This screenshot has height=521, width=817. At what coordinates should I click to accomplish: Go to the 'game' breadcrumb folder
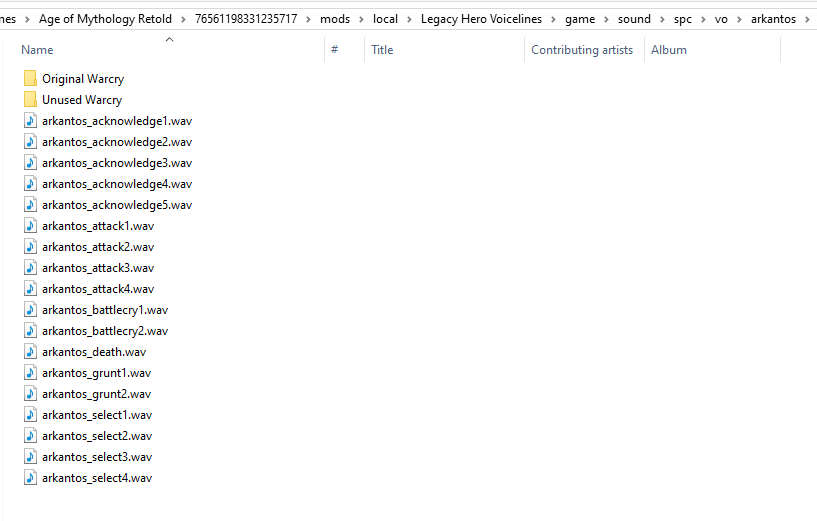580,19
